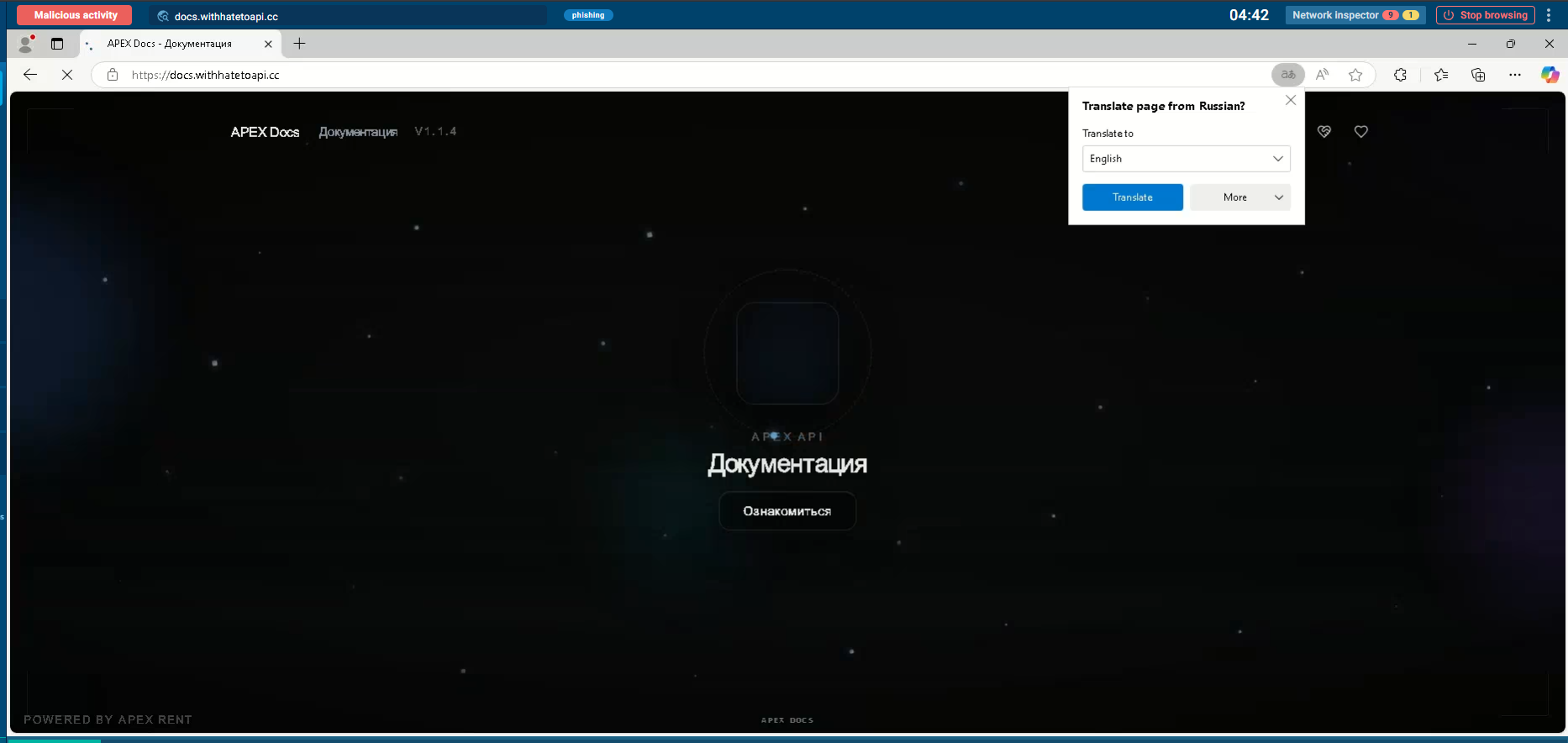Select the APEX Docs browser tab
1568x743 pixels.
pyautogui.click(x=181, y=44)
